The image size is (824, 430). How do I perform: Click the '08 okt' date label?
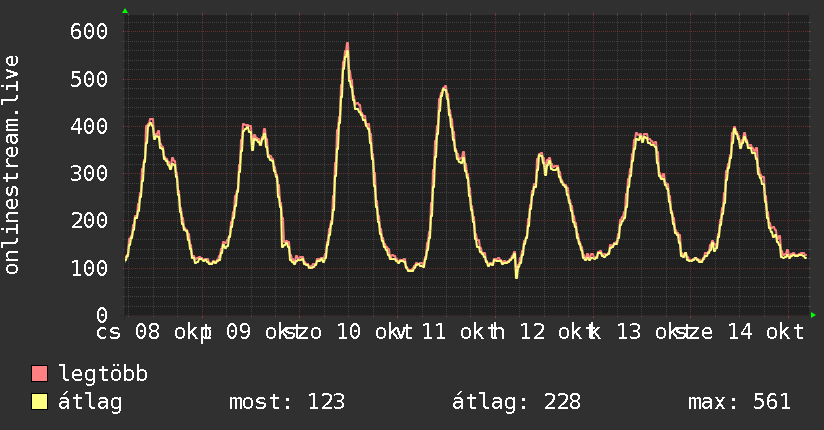(x=173, y=332)
